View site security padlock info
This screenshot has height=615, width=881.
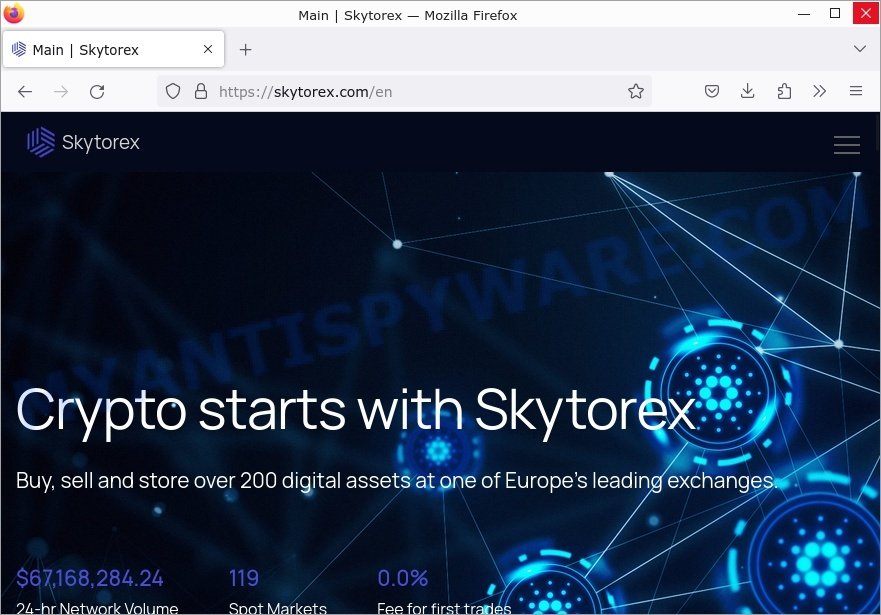(201, 92)
